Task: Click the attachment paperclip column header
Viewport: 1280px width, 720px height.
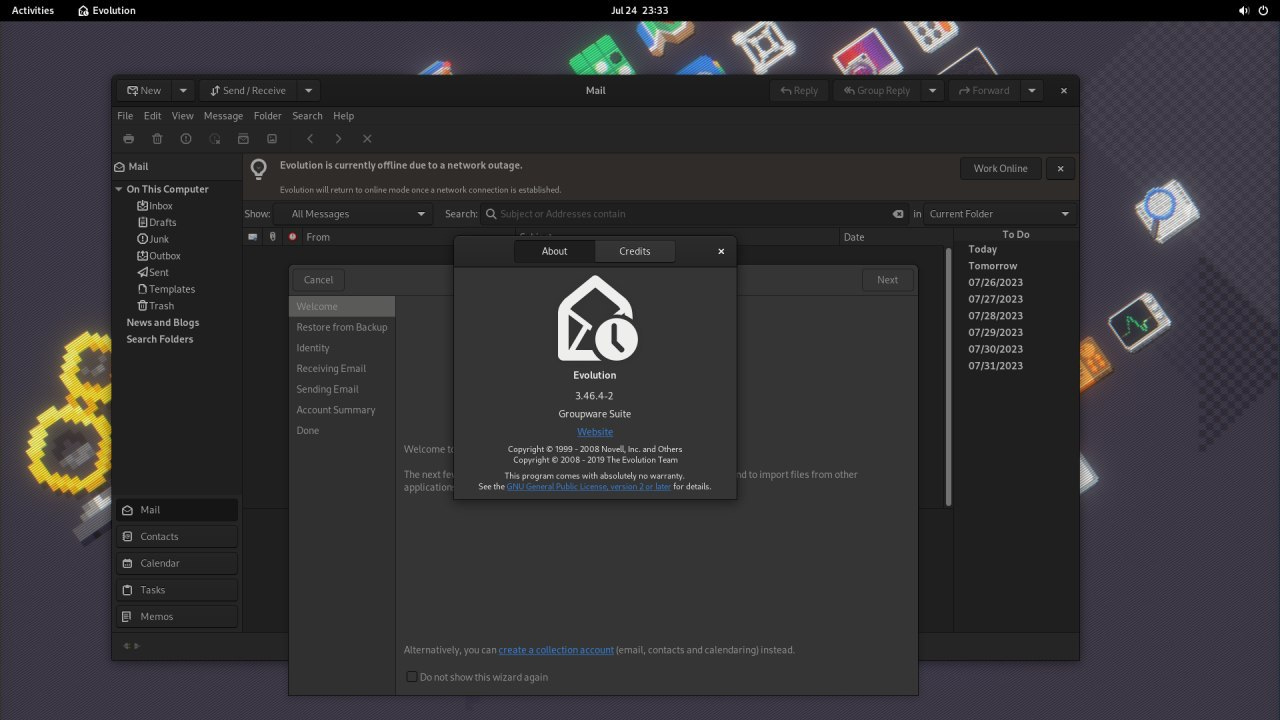Action: click(x=272, y=237)
